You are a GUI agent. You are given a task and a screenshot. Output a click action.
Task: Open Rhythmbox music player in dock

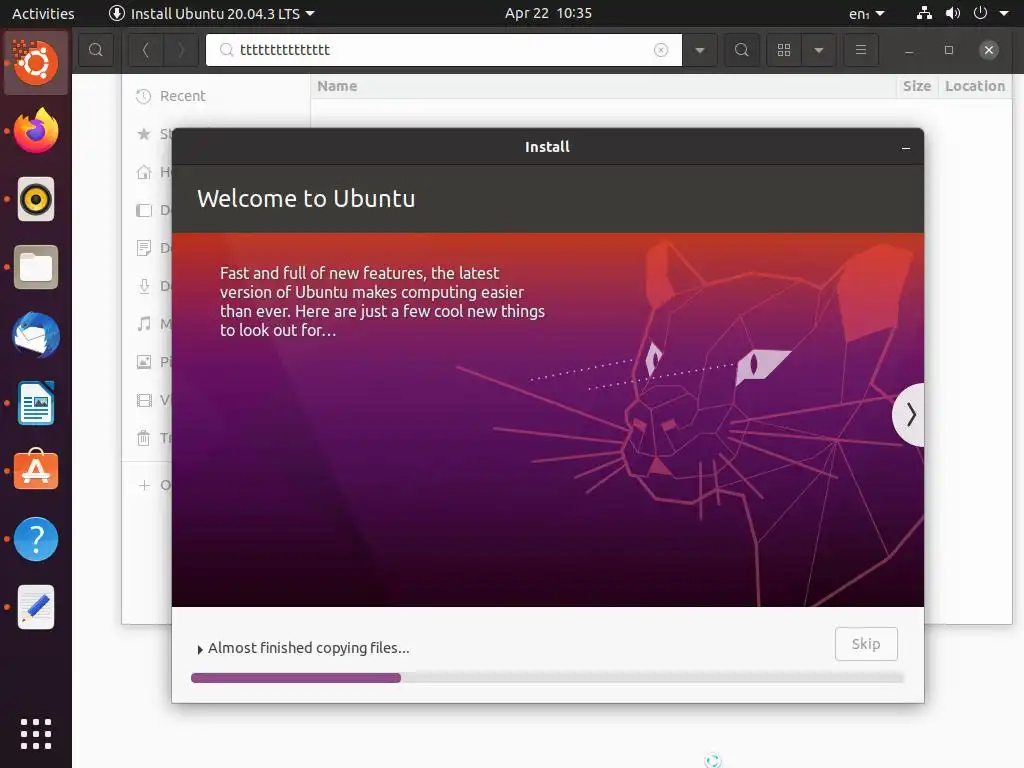[x=36, y=199]
